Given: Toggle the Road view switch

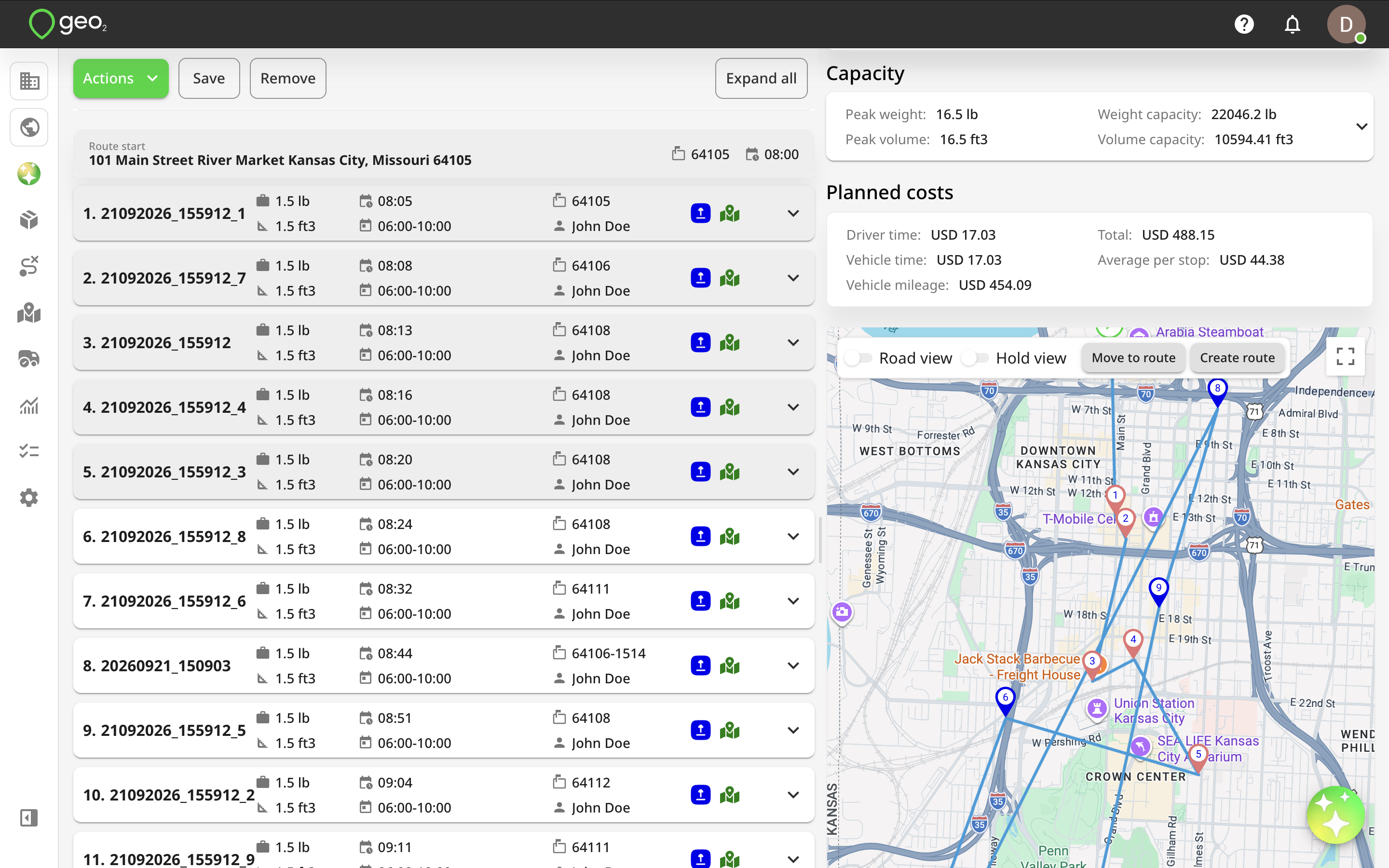Looking at the screenshot, I should [858, 358].
